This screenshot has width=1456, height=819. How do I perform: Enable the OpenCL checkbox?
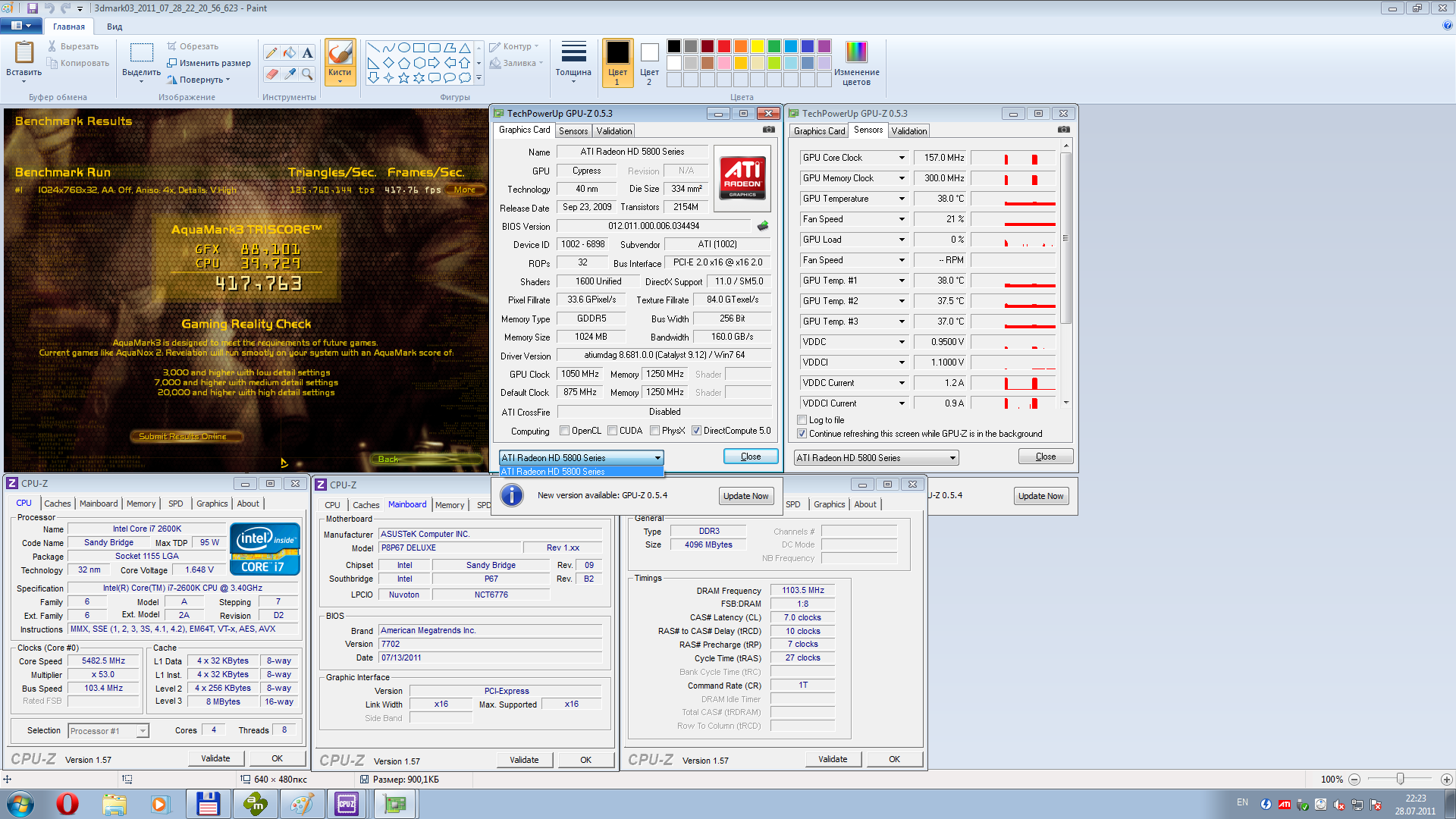564,431
